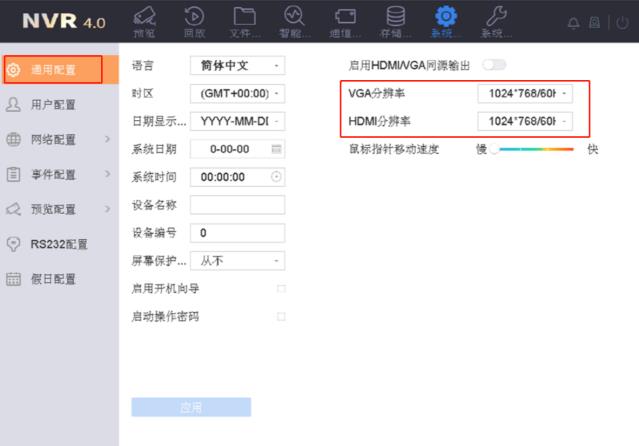Click the calendar icon in 系统日期 field

[x=276, y=149]
